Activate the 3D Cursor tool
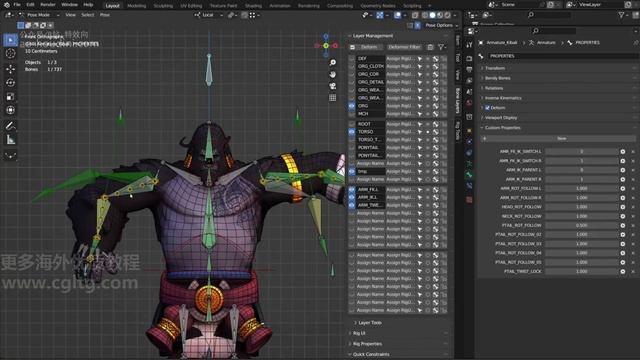The width and height of the screenshot is (640, 360). point(11,53)
